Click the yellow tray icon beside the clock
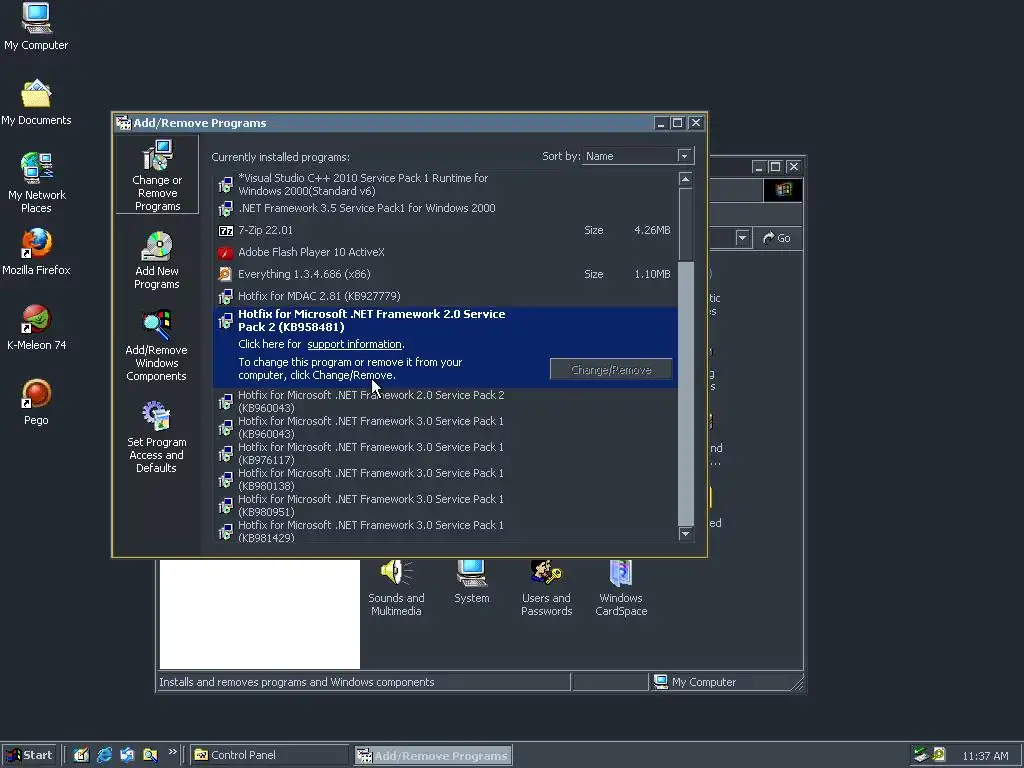This screenshot has width=1024, height=768. click(x=939, y=755)
